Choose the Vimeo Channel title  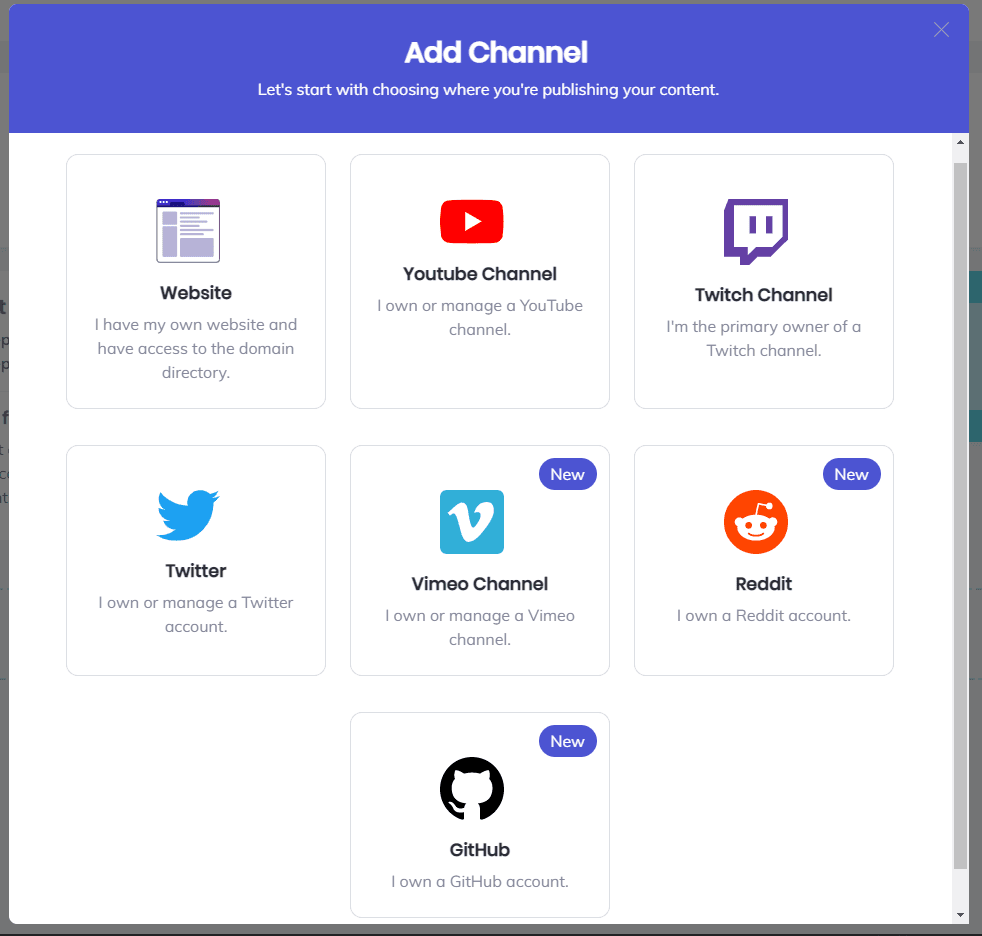480,584
